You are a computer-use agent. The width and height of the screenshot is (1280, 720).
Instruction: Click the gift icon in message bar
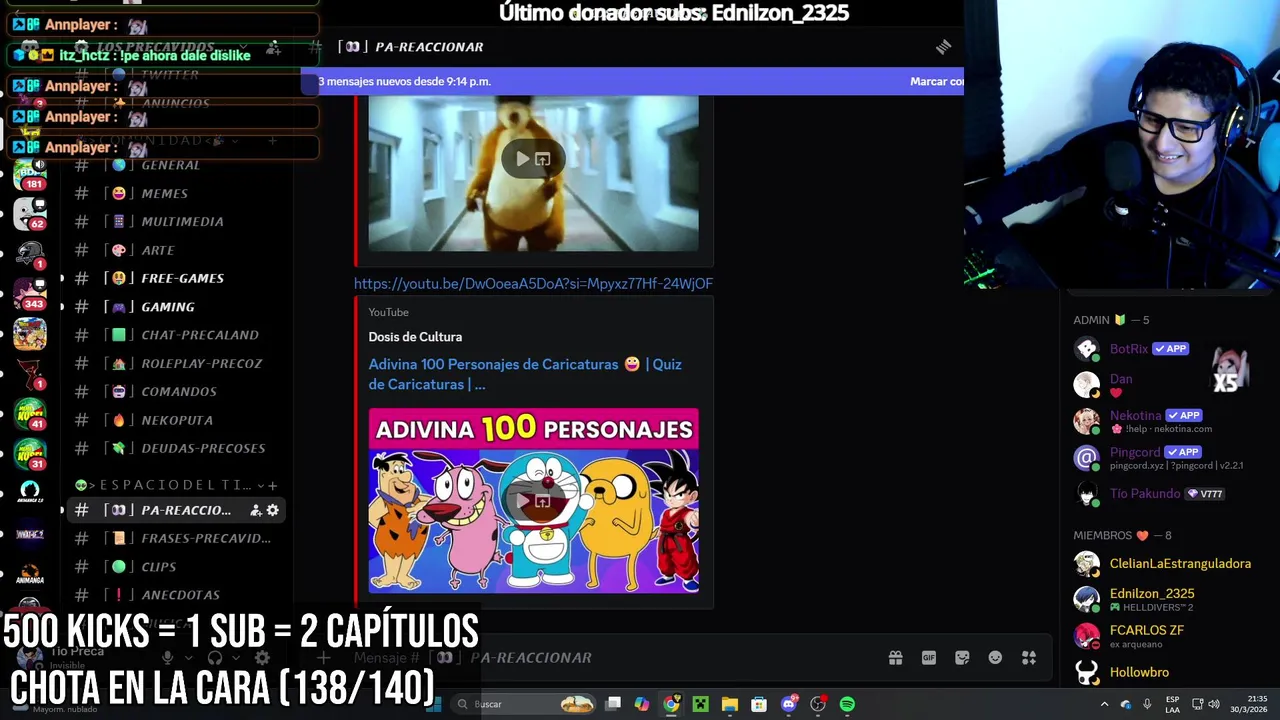(x=895, y=657)
